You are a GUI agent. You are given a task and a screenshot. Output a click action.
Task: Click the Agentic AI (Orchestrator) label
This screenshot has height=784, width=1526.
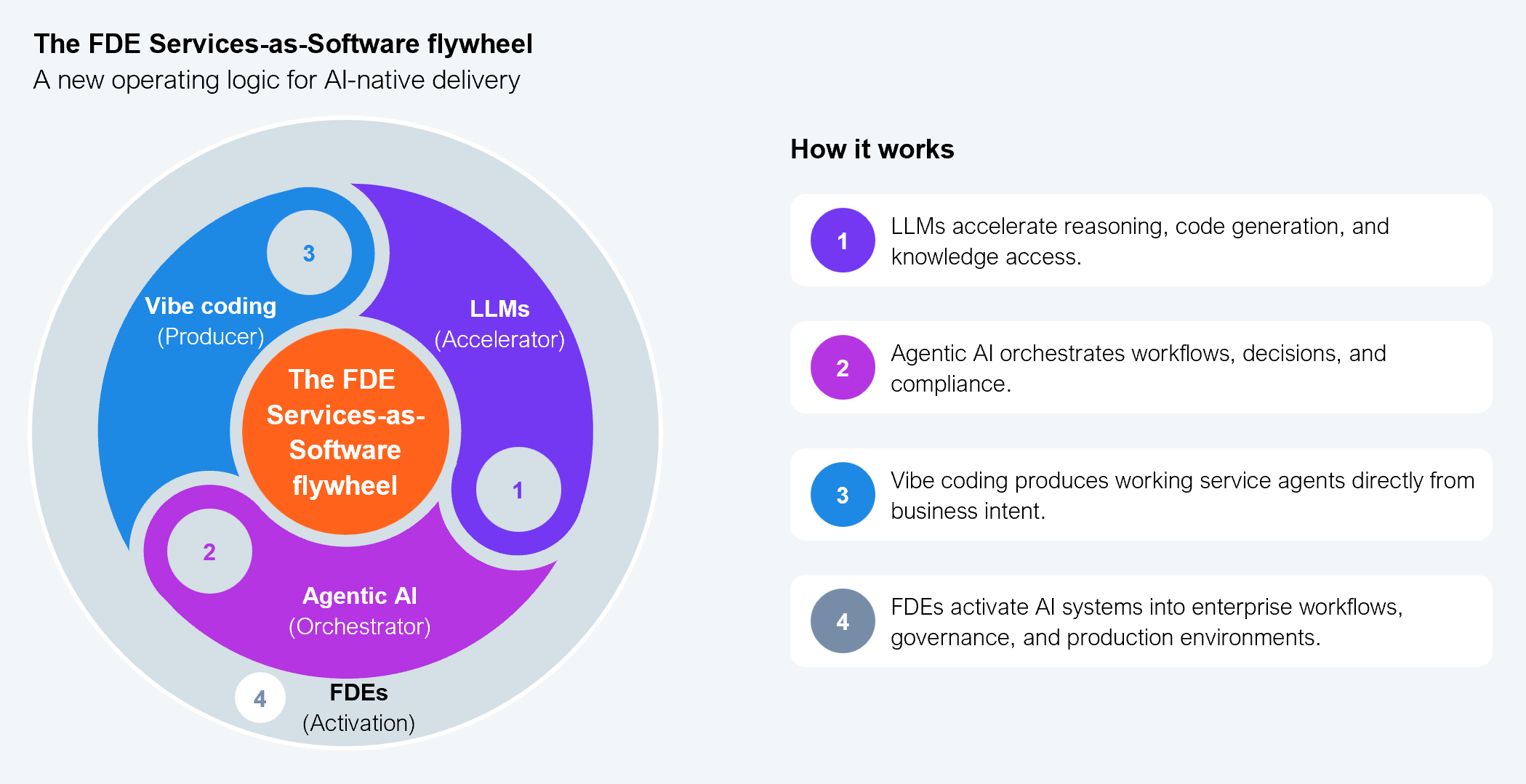(360, 611)
